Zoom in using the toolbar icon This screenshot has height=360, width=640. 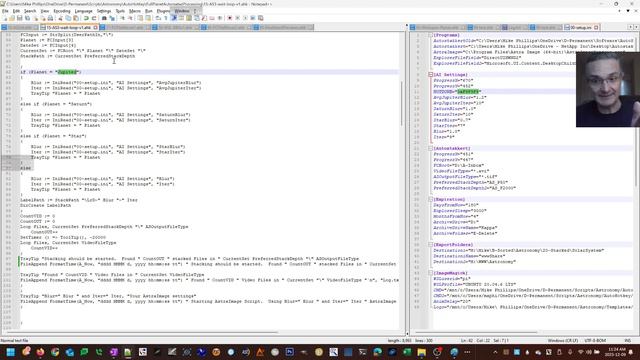(122, 18)
